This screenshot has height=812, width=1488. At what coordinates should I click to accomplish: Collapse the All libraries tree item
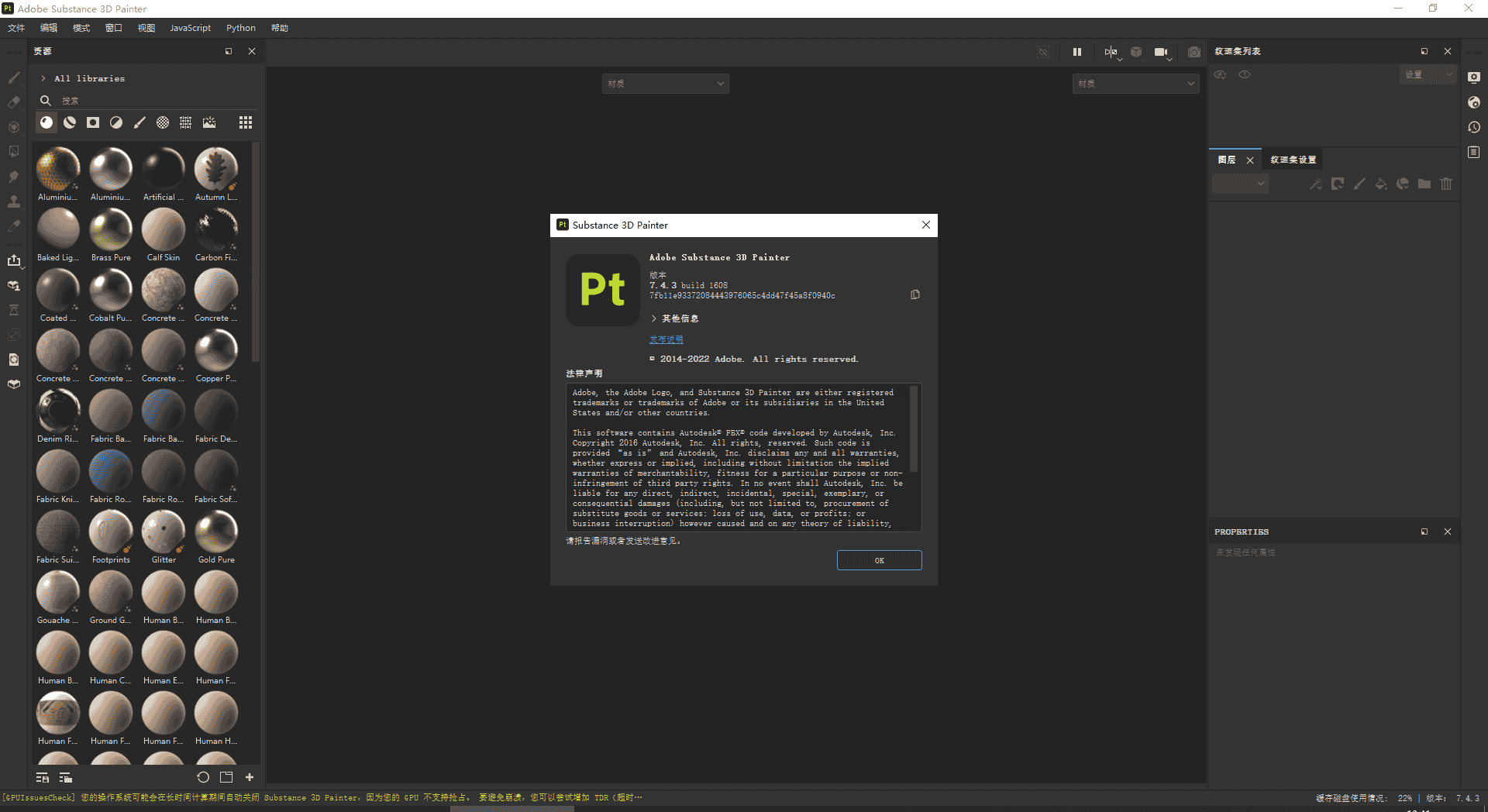click(43, 78)
